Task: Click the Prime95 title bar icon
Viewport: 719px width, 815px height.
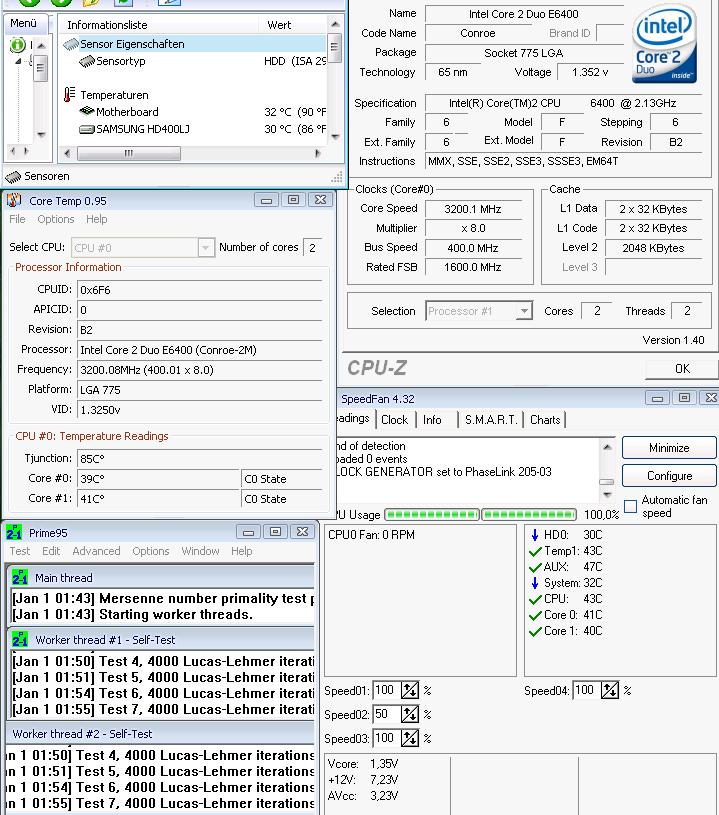Action: pyautogui.click(x=14, y=532)
